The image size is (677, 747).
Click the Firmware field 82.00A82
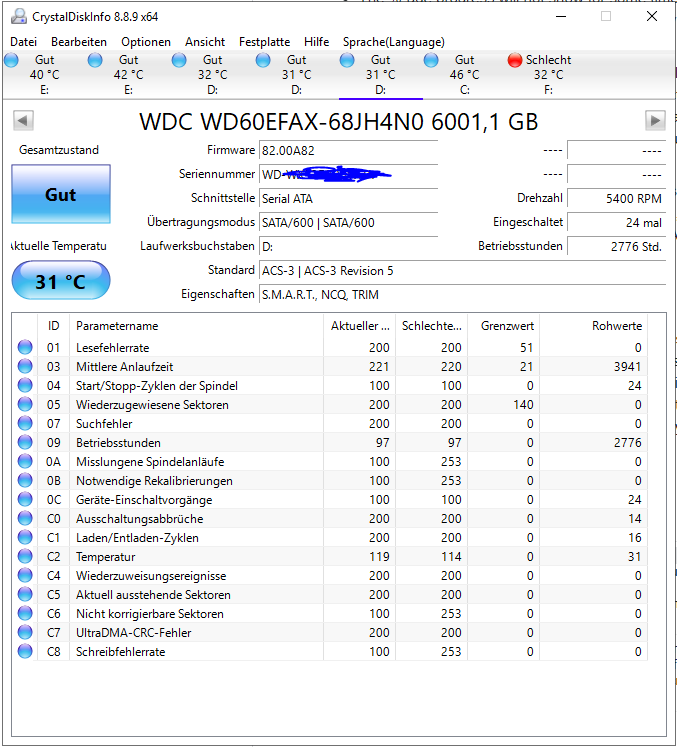(348, 151)
